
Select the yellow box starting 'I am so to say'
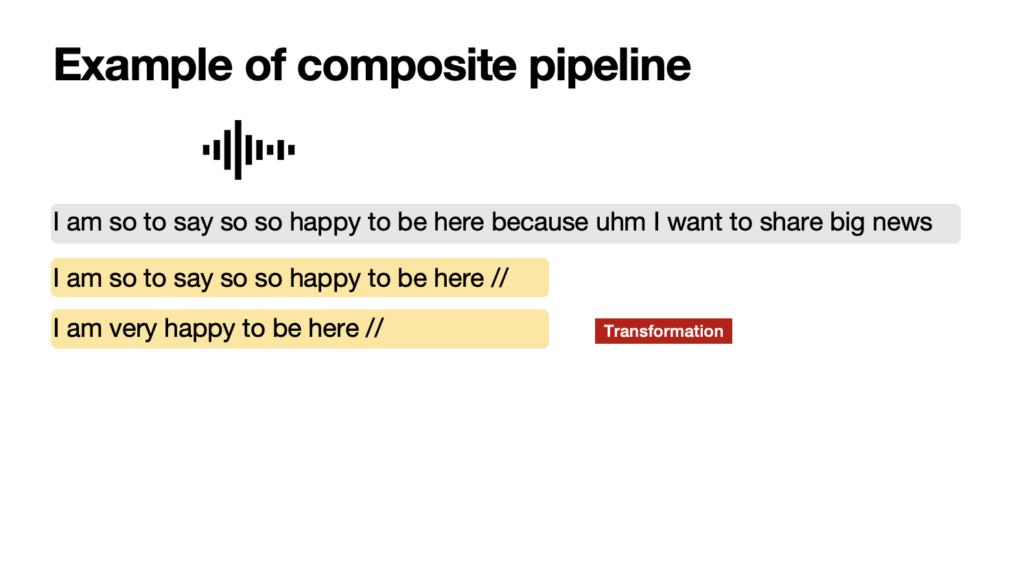click(300, 278)
